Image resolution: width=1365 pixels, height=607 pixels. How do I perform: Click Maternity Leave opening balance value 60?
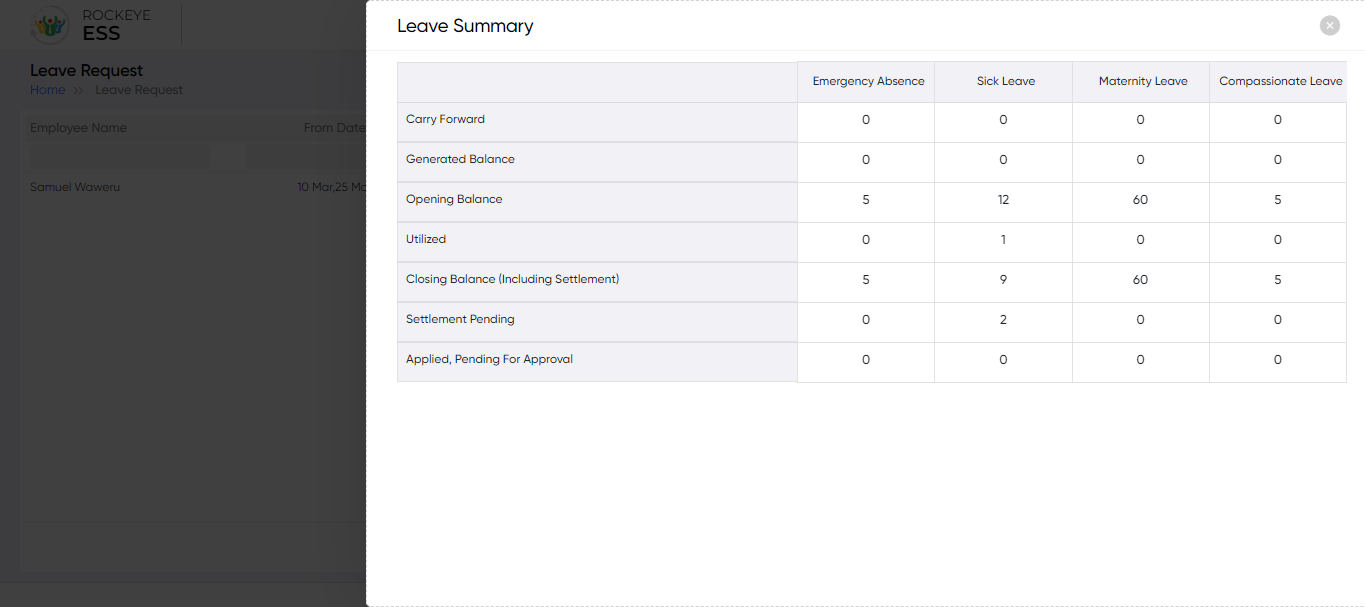1140,200
